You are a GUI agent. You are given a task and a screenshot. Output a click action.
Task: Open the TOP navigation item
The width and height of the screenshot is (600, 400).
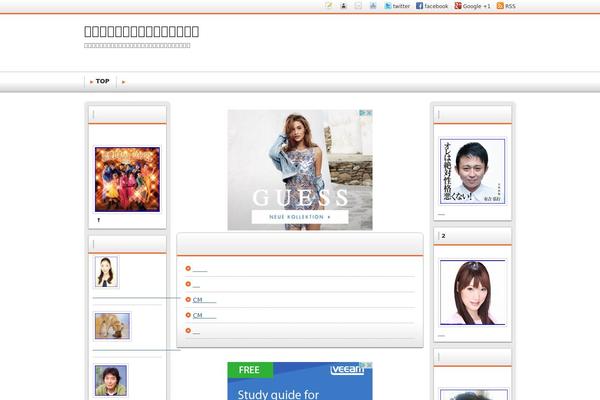100,82
